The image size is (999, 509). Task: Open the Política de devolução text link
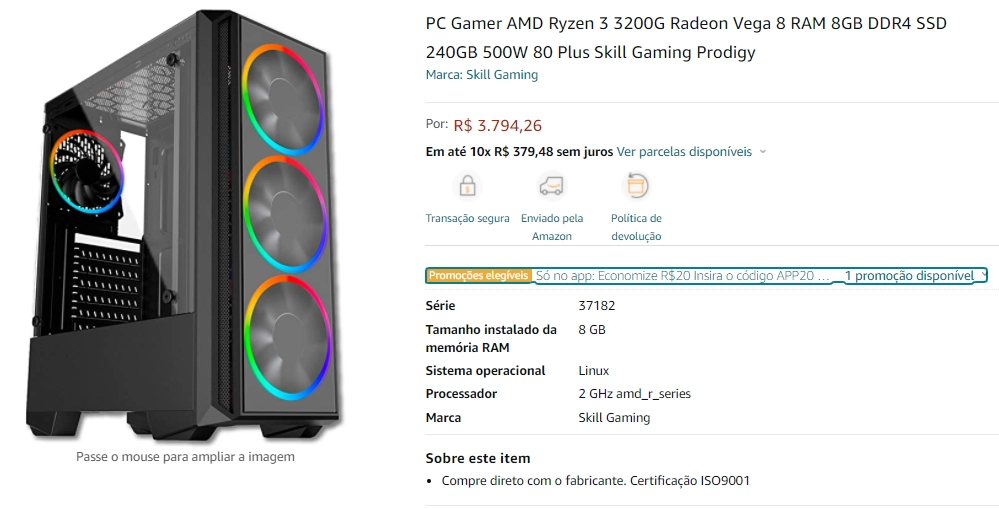click(636, 227)
